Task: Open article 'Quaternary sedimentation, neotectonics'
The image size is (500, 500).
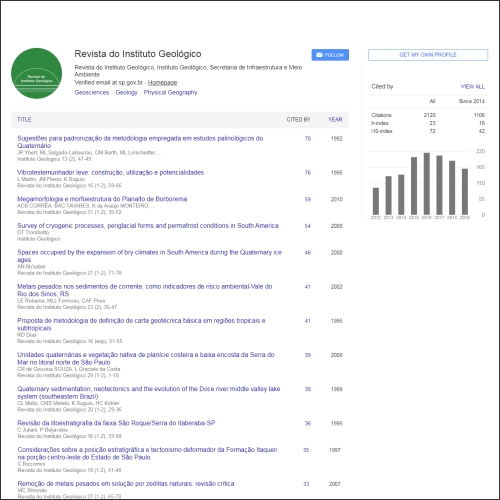Action: coord(149,393)
